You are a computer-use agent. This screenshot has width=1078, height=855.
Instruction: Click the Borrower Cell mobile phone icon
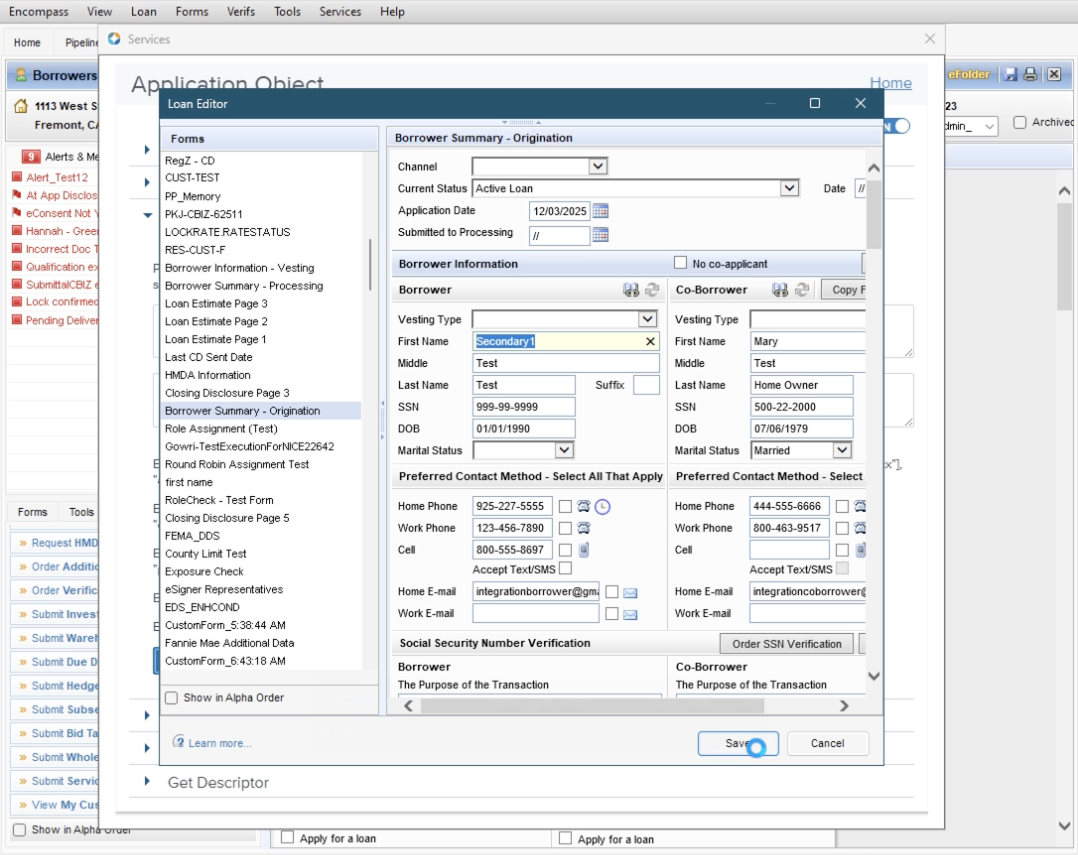point(584,550)
